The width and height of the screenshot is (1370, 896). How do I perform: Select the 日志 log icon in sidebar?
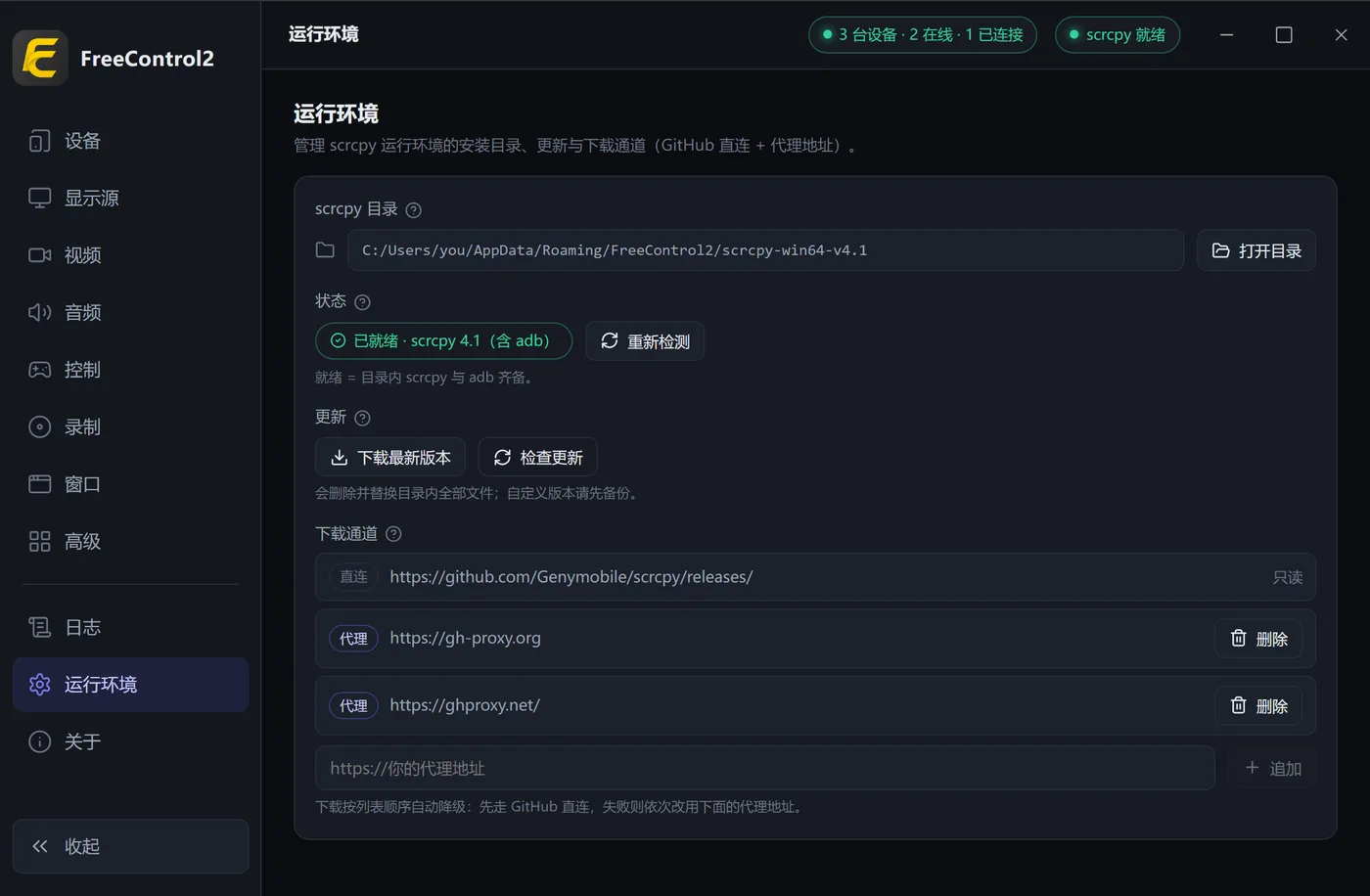39,627
